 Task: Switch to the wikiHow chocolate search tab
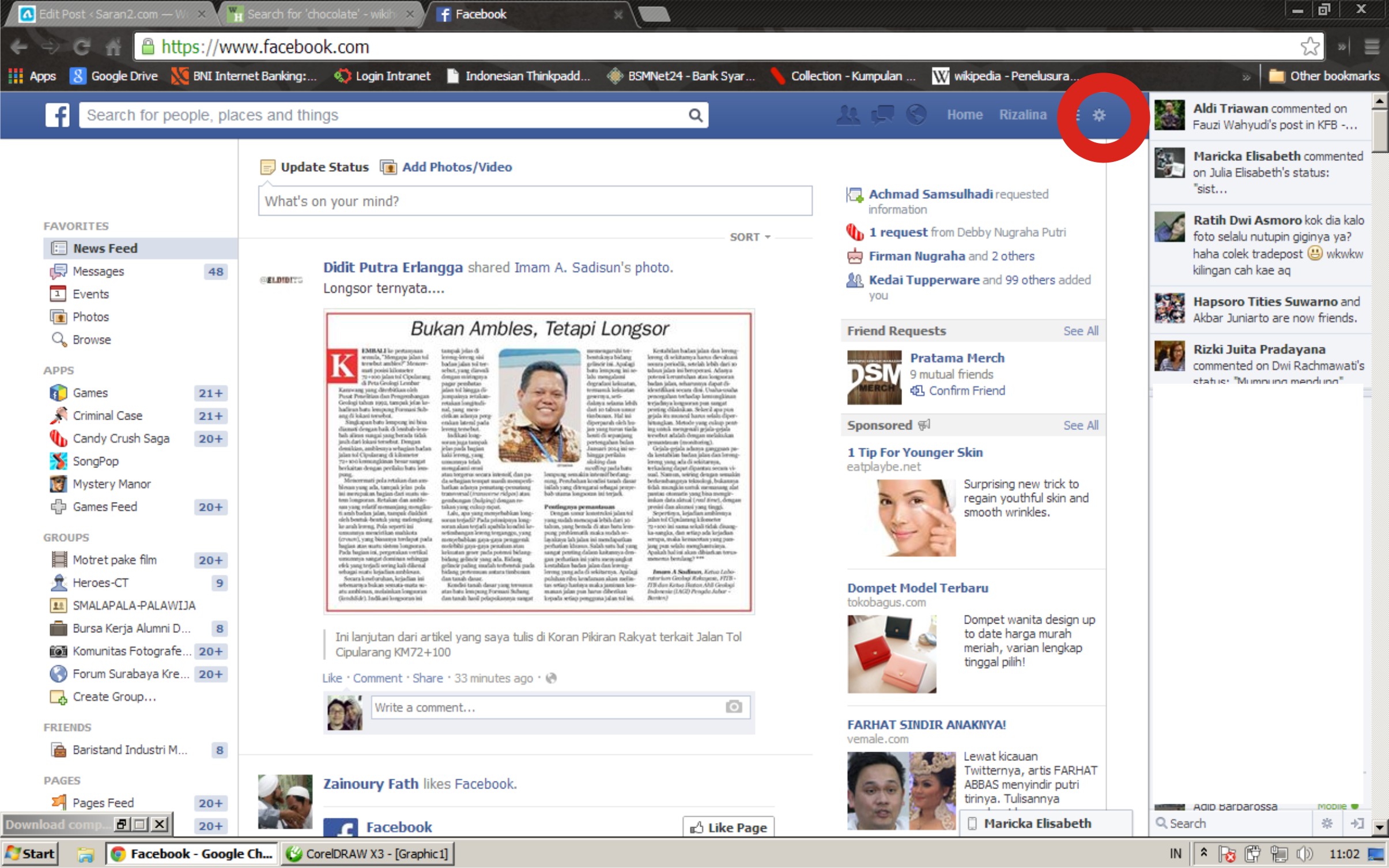pos(321,14)
